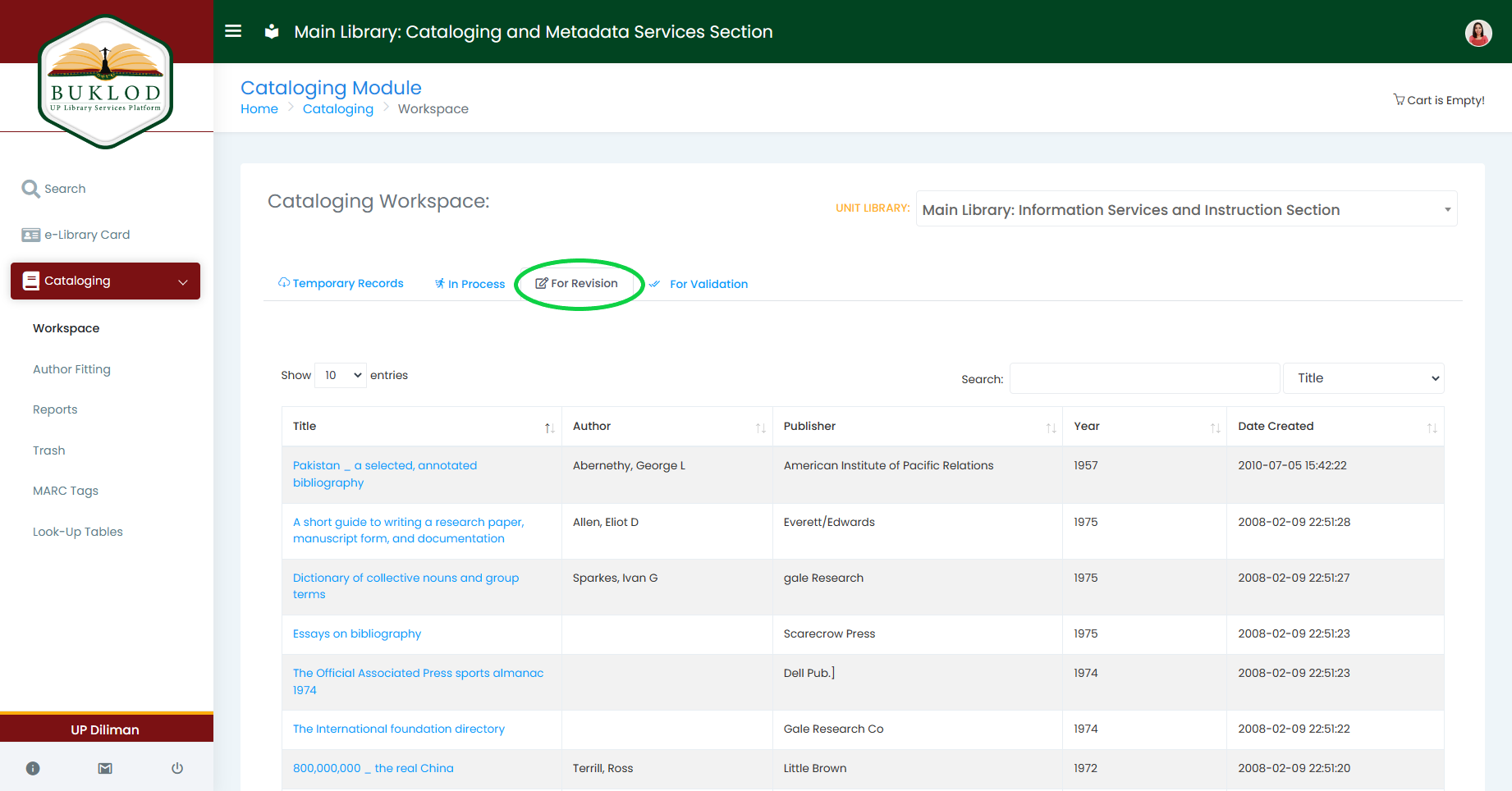This screenshot has width=1512, height=791.
Task: Open the Essays on bibliography record
Action: click(x=357, y=633)
